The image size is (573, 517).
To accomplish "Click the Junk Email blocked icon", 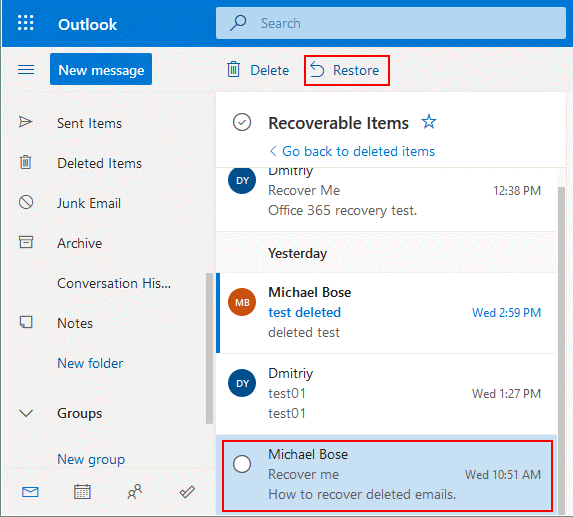I will coord(26,202).
